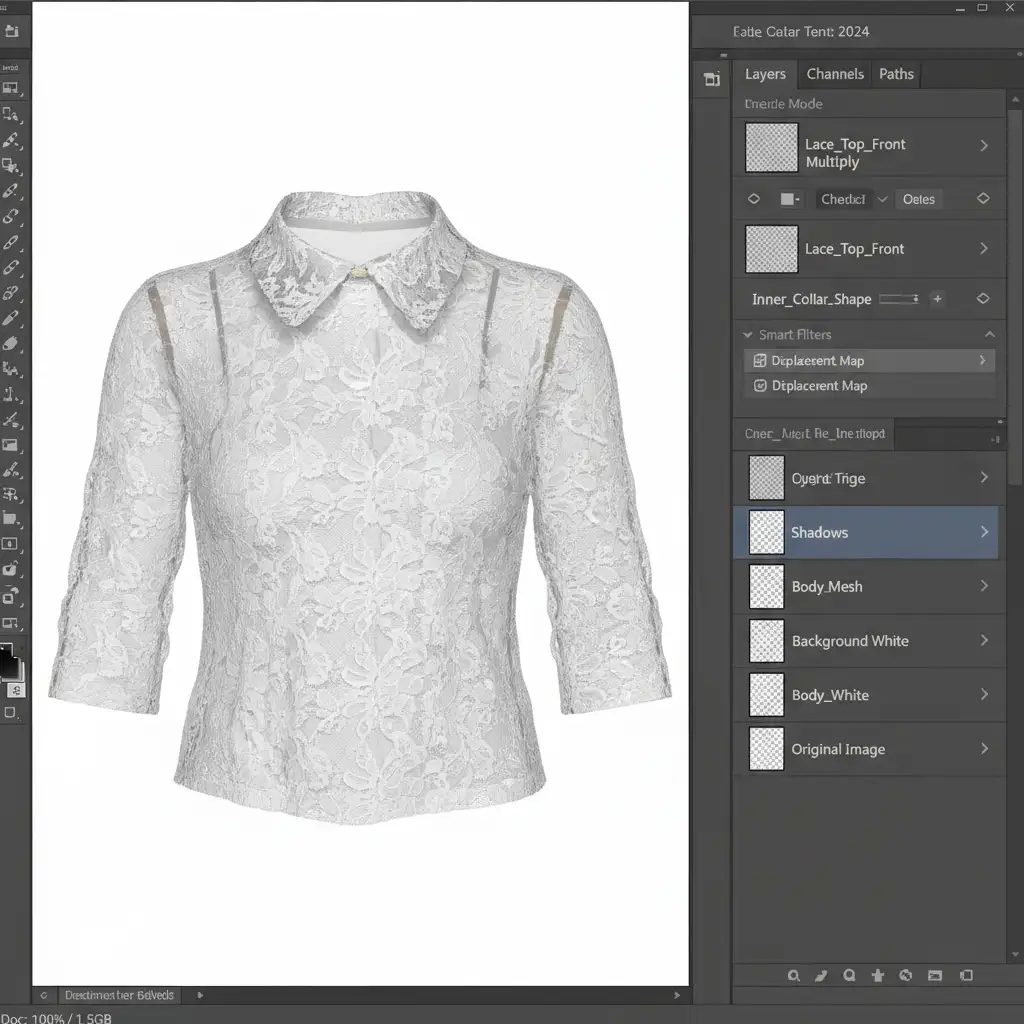This screenshot has height=1024, width=1024.
Task: Click the swap colors icon below color swatches
Action: coord(18,690)
